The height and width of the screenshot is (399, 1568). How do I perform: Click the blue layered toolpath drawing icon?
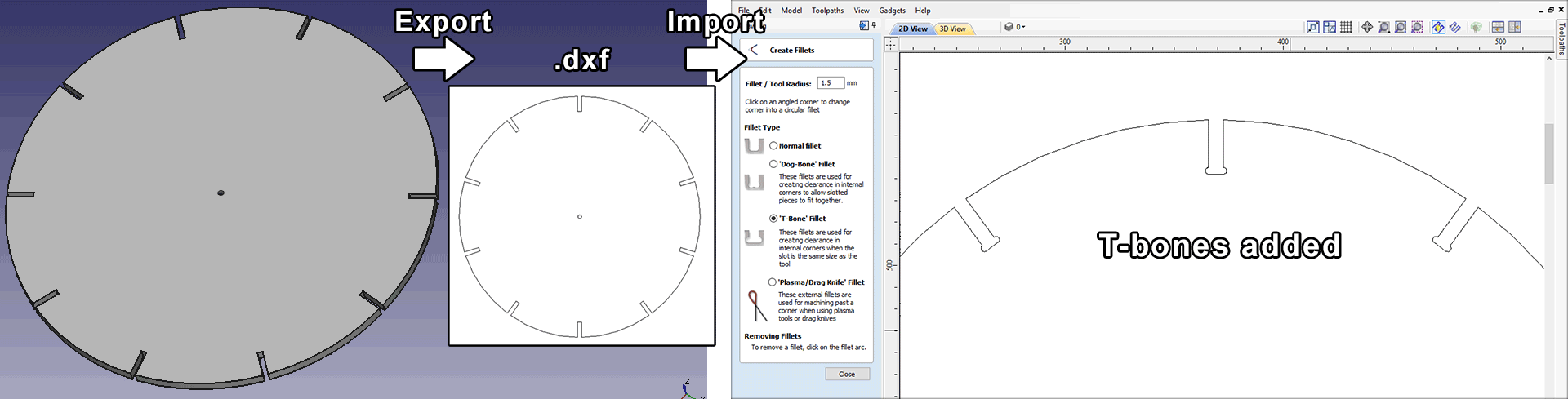click(1455, 27)
